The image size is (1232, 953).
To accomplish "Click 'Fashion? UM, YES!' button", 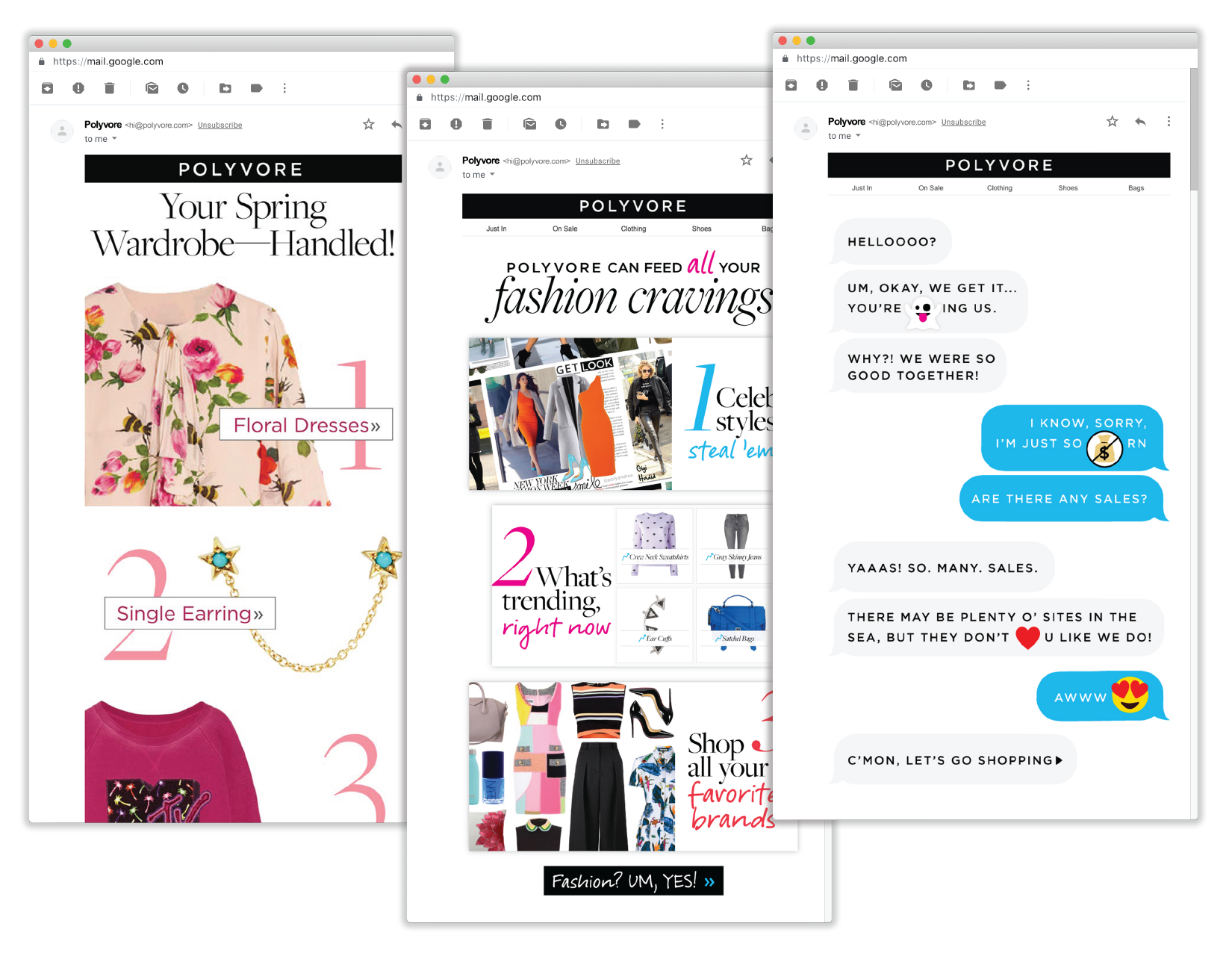I will click(x=633, y=881).
